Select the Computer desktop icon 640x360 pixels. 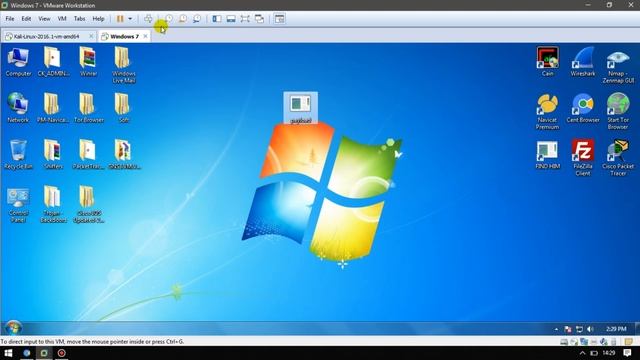[18, 62]
